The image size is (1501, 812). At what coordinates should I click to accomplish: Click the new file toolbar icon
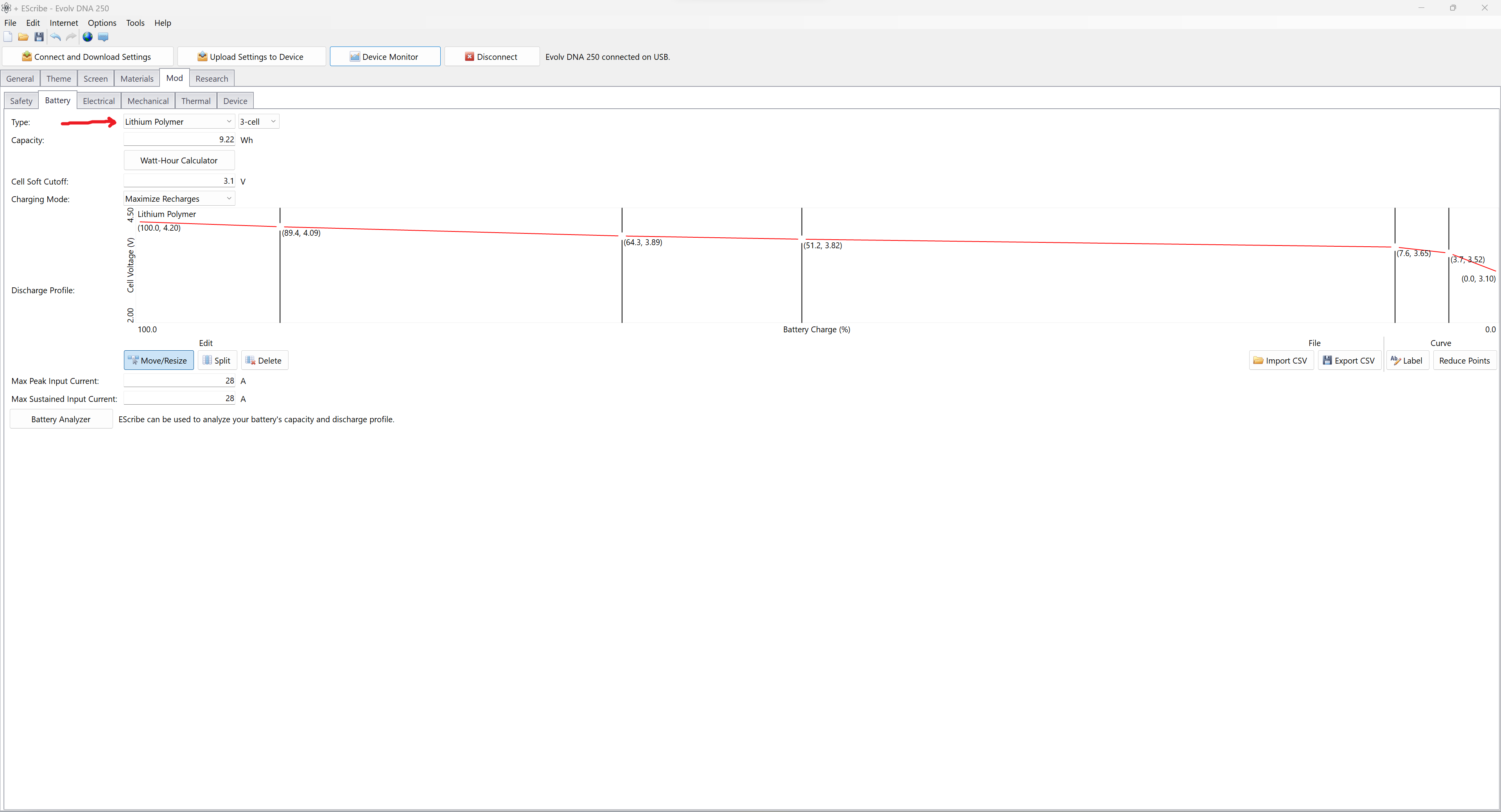[x=8, y=37]
